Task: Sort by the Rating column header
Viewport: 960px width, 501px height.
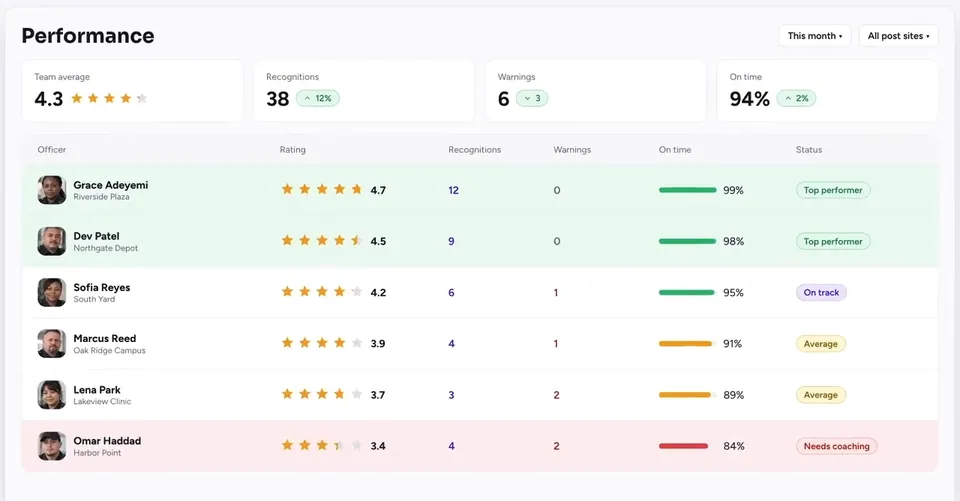Action: coord(293,149)
